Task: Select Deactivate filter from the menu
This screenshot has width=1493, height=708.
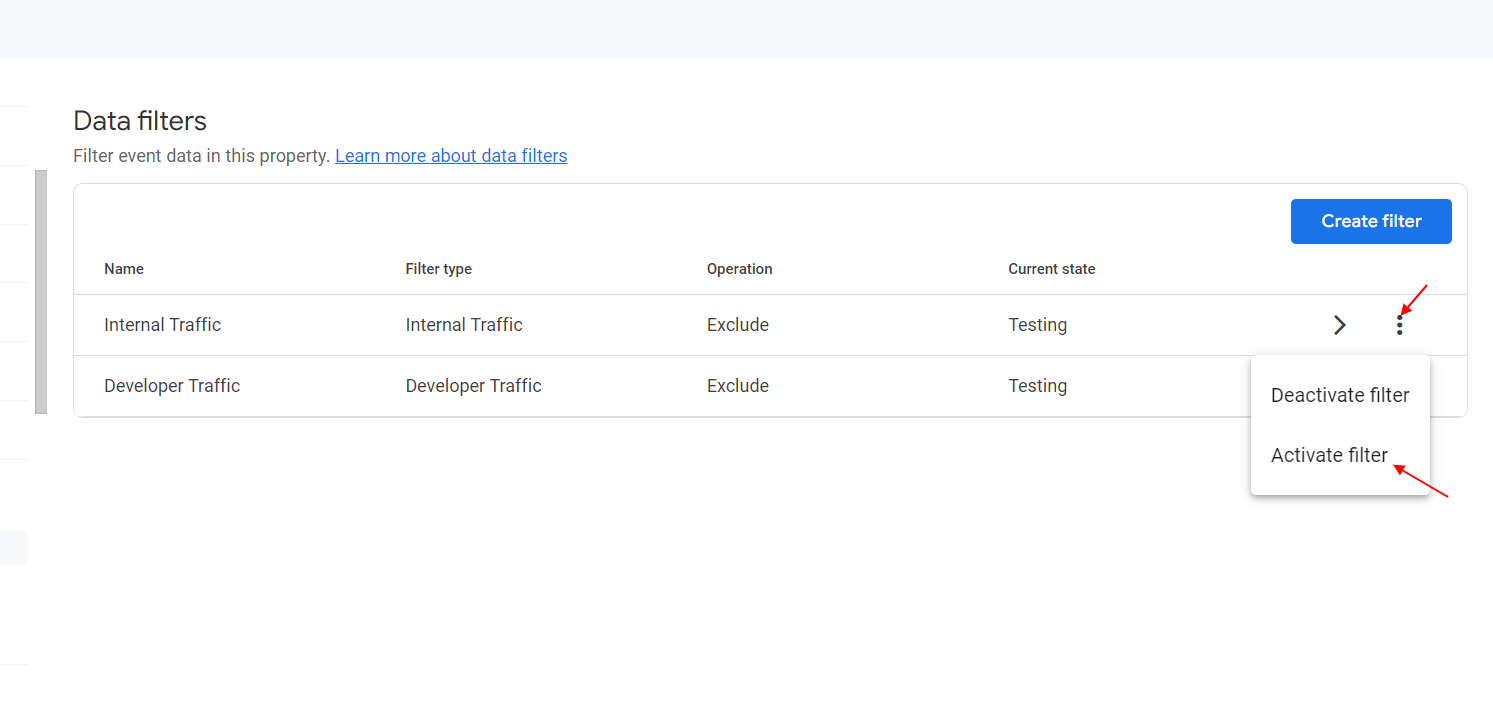Action: (x=1340, y=395)
